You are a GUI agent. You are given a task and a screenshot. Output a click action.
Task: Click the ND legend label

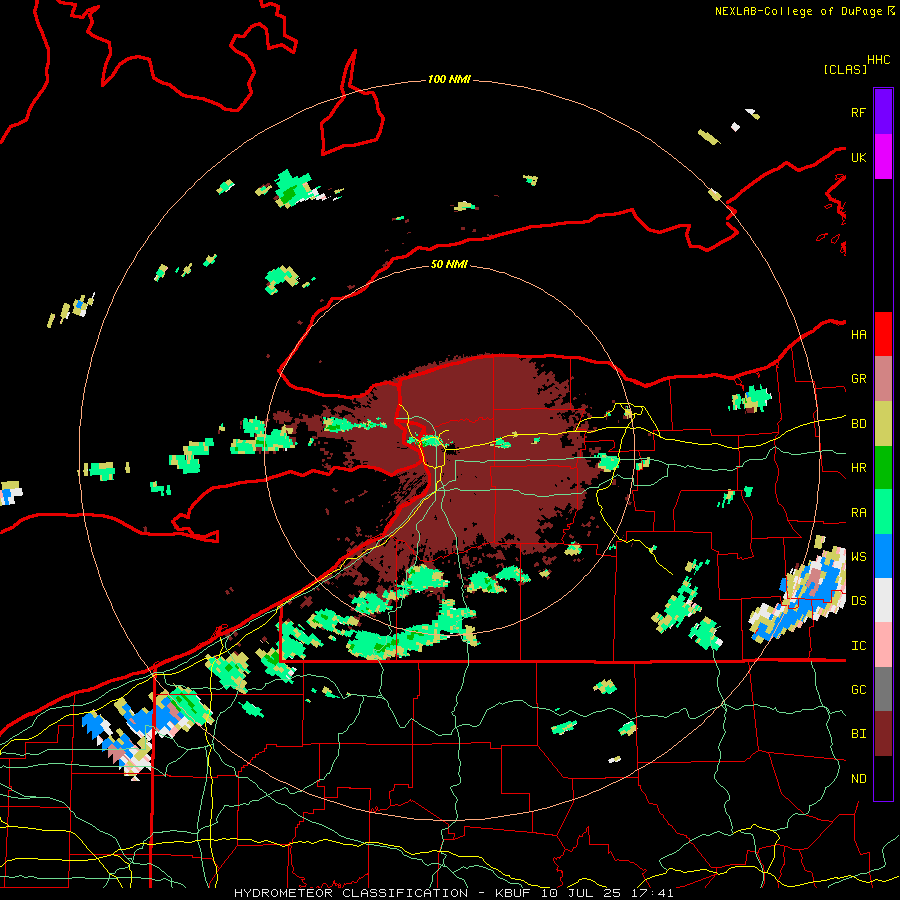pyautogui.click(x=858, y=779)
